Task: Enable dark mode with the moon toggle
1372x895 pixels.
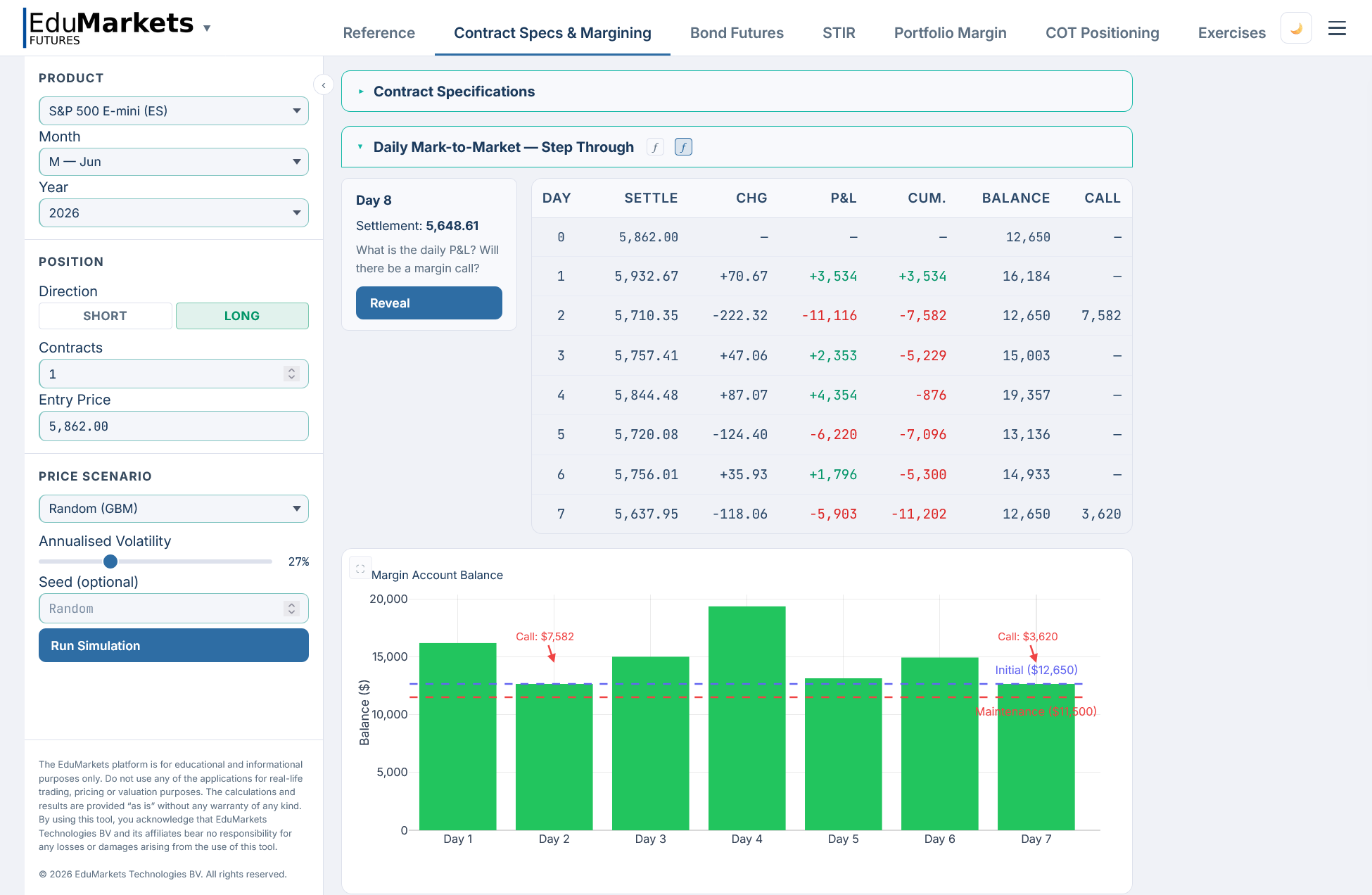Action: (x=1296, y=27)
